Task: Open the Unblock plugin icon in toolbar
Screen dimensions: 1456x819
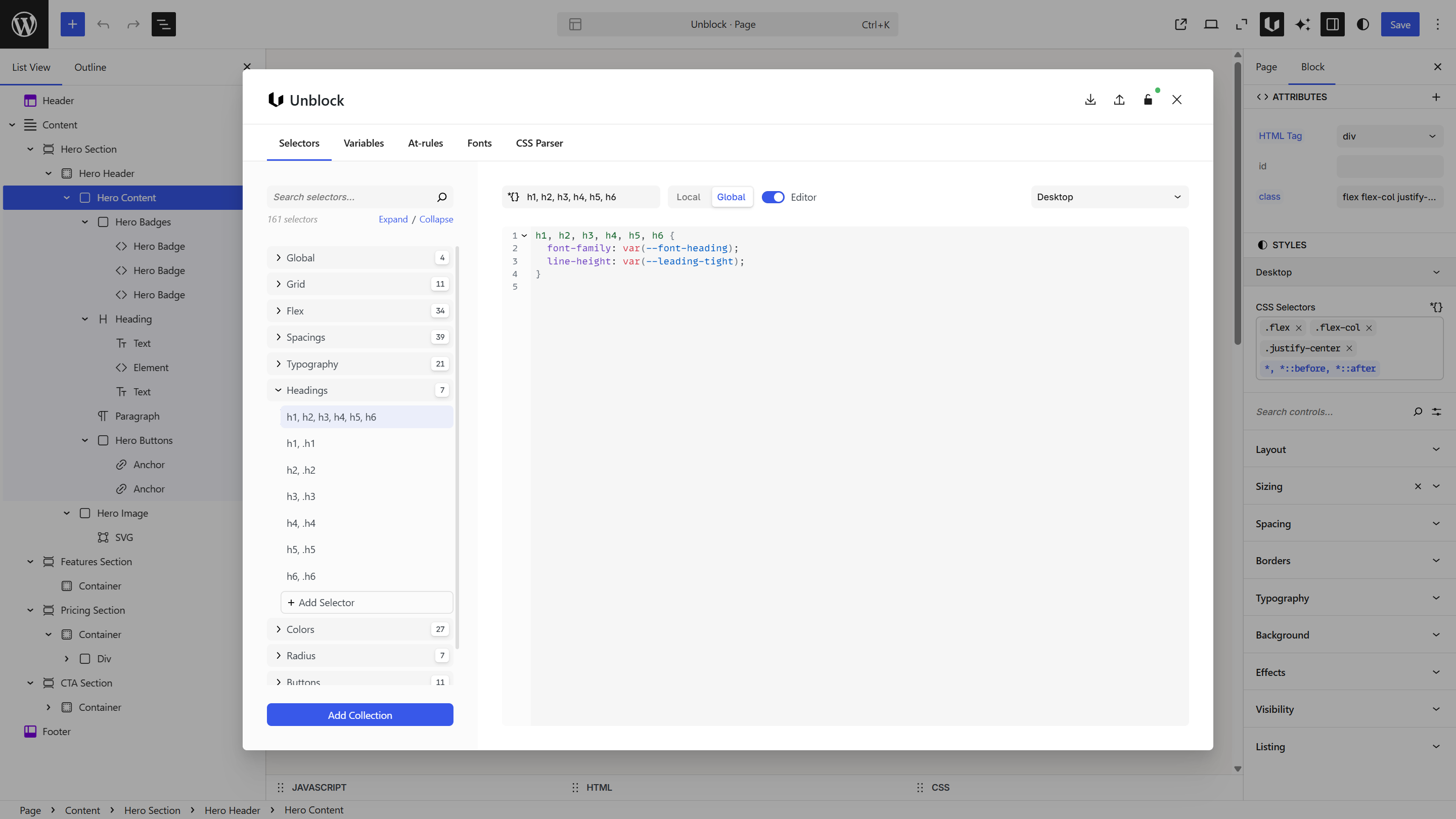Action: pyautogui.click(x=1271, y=24)
